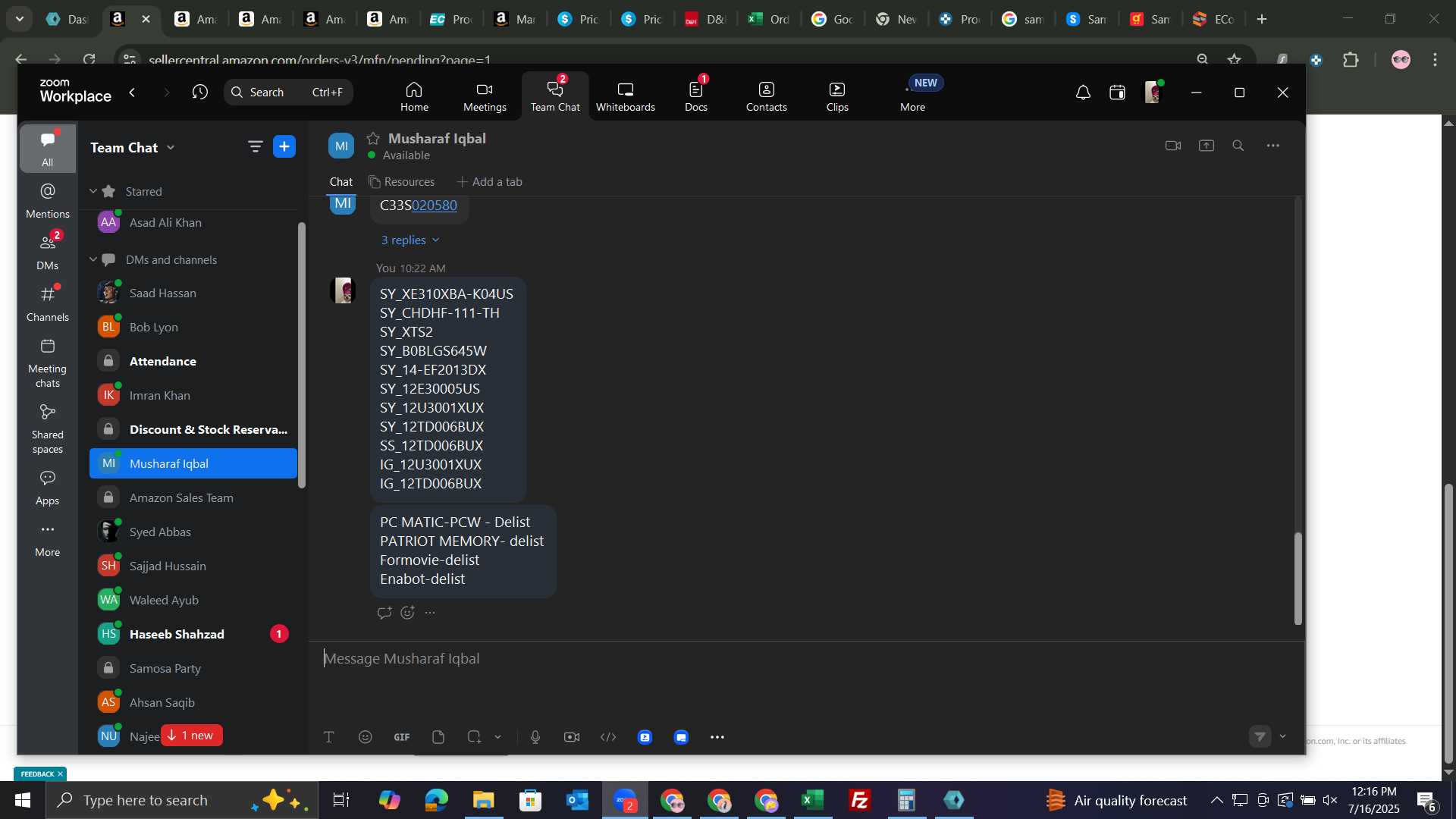This screenshot has height=819, width=1456.
Task: Open DMs in sidebar
Action: (47, 252)
